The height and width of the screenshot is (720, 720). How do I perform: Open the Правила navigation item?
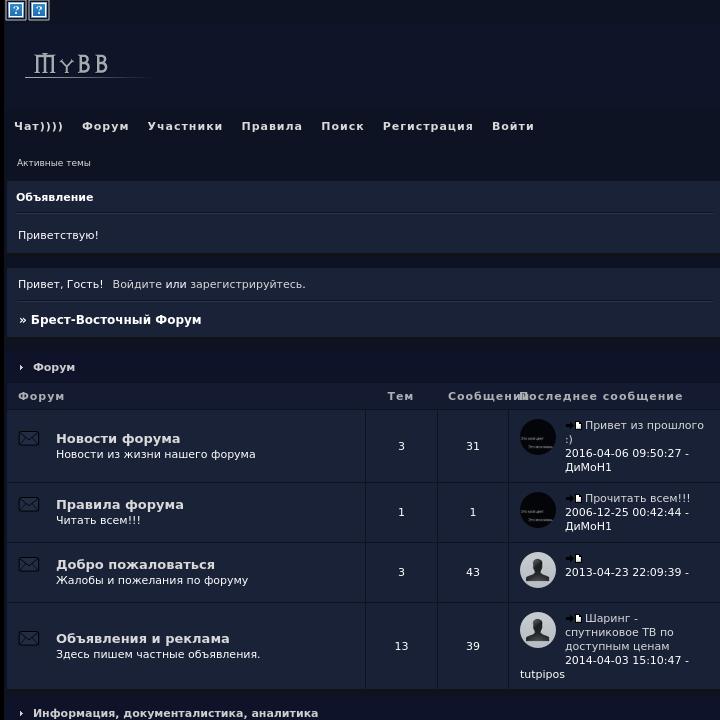pyautogui.click(x=272, y=126)
